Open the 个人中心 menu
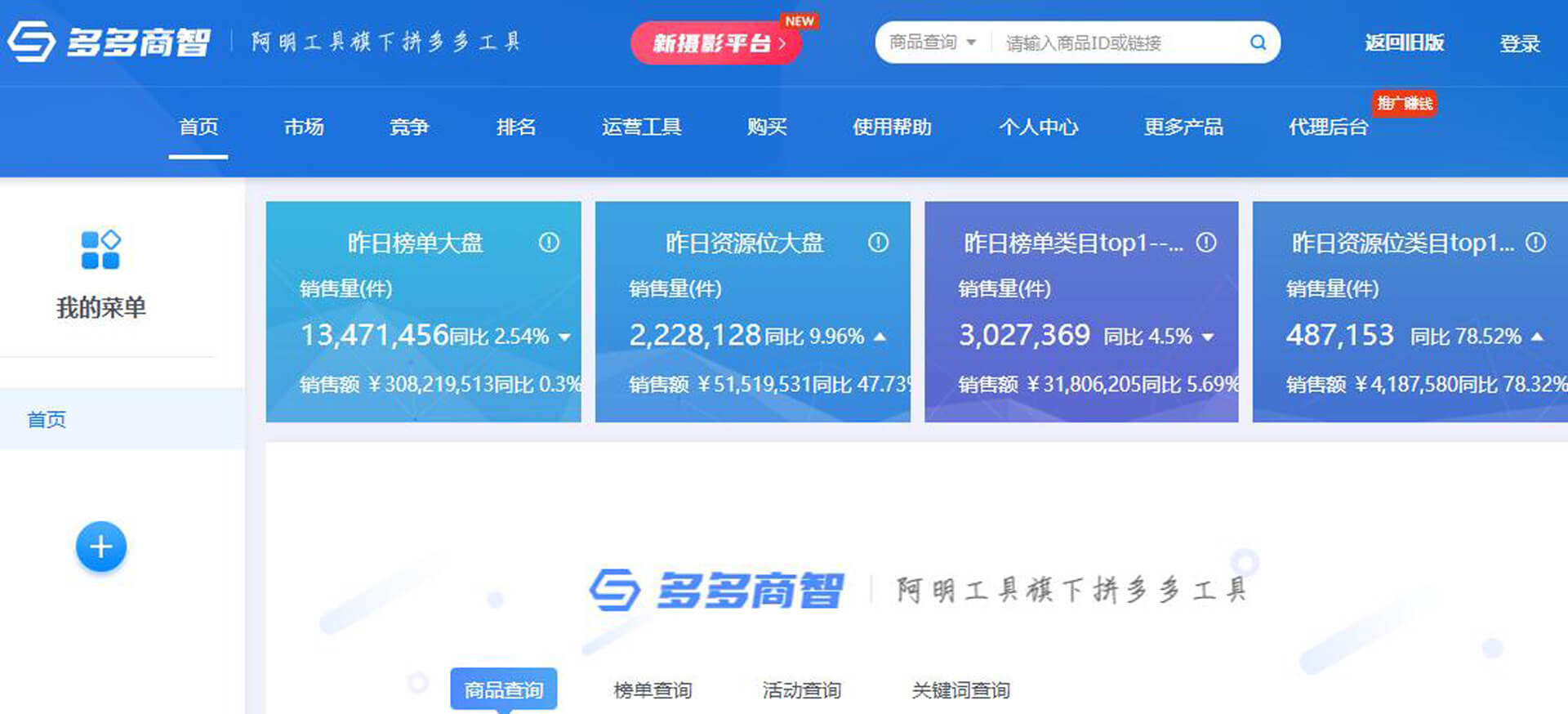 pyautogui.click(x=1039, y=127)
